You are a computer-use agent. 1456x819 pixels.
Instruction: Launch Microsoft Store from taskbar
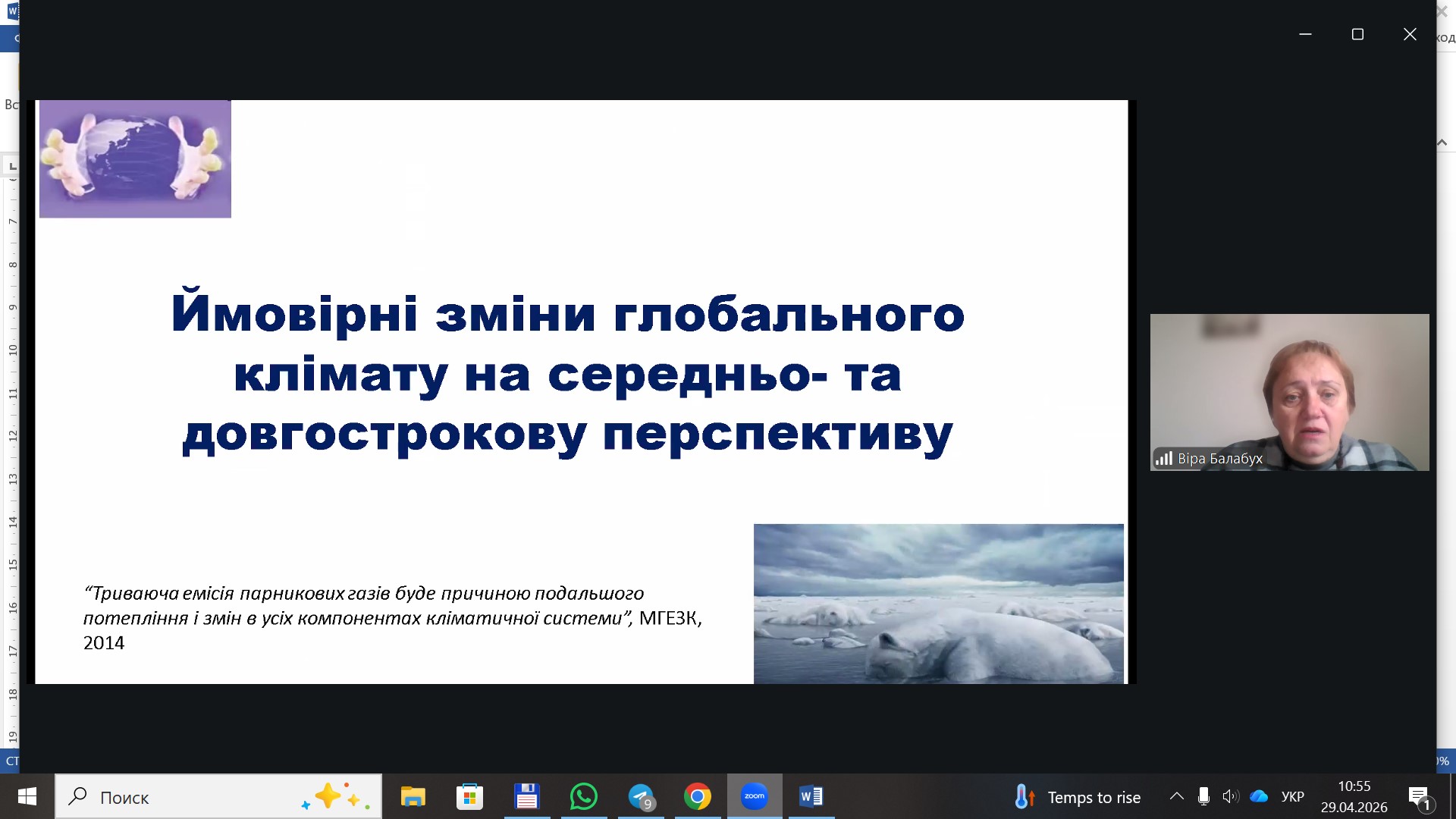pos(469,797)
